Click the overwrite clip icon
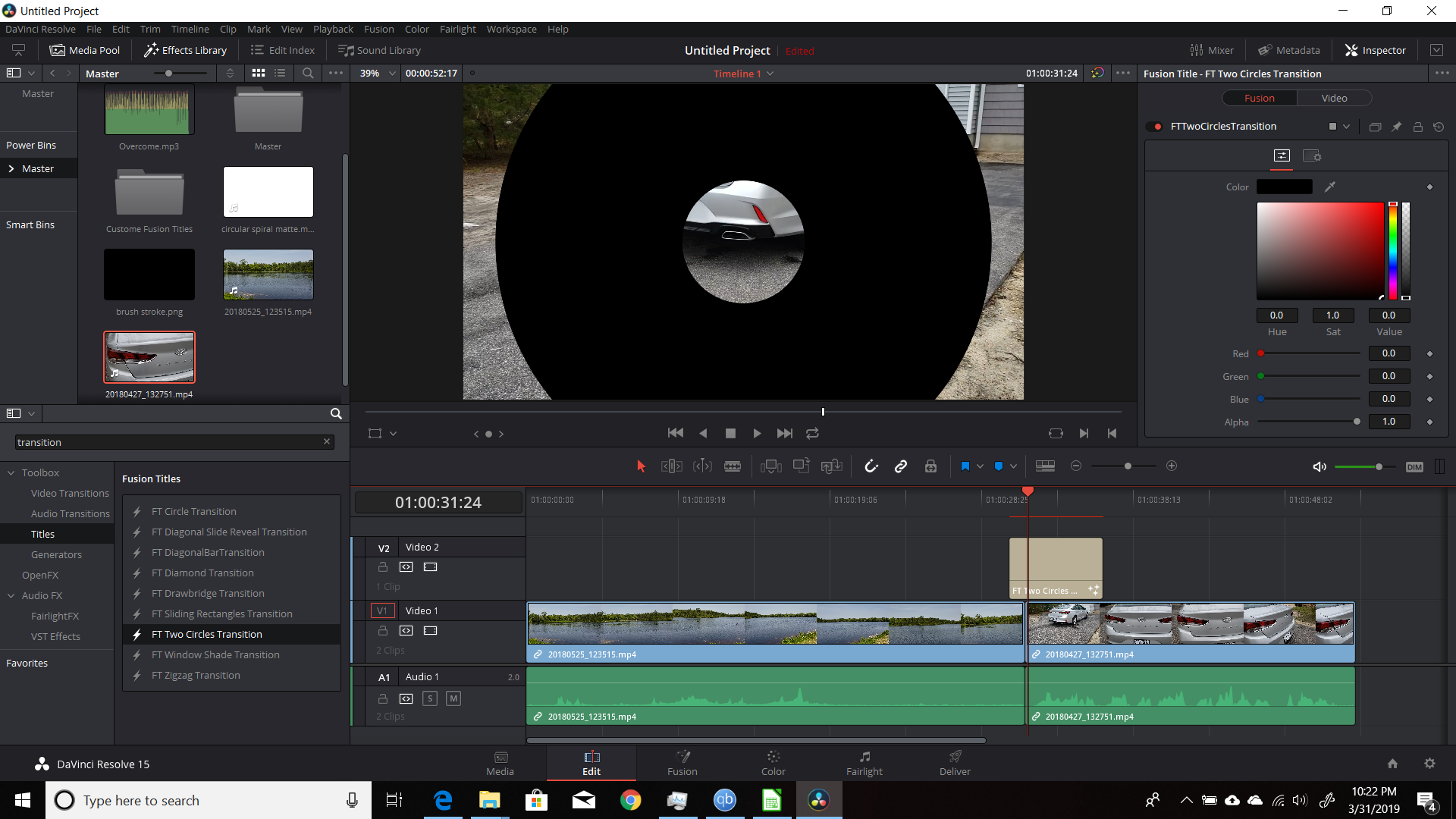 coord(802,466)
